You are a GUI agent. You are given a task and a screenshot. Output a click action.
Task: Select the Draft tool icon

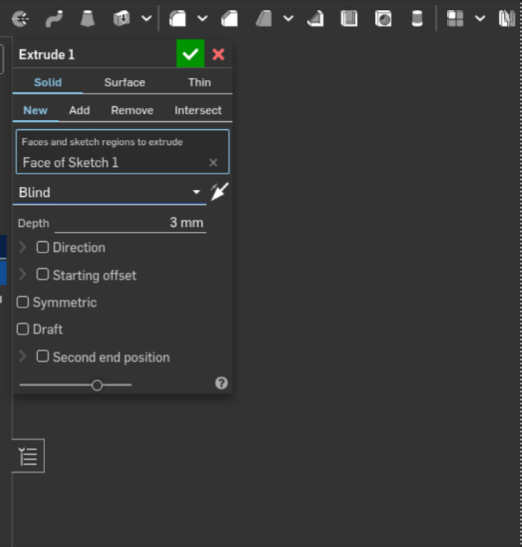(x=264, y=18)
